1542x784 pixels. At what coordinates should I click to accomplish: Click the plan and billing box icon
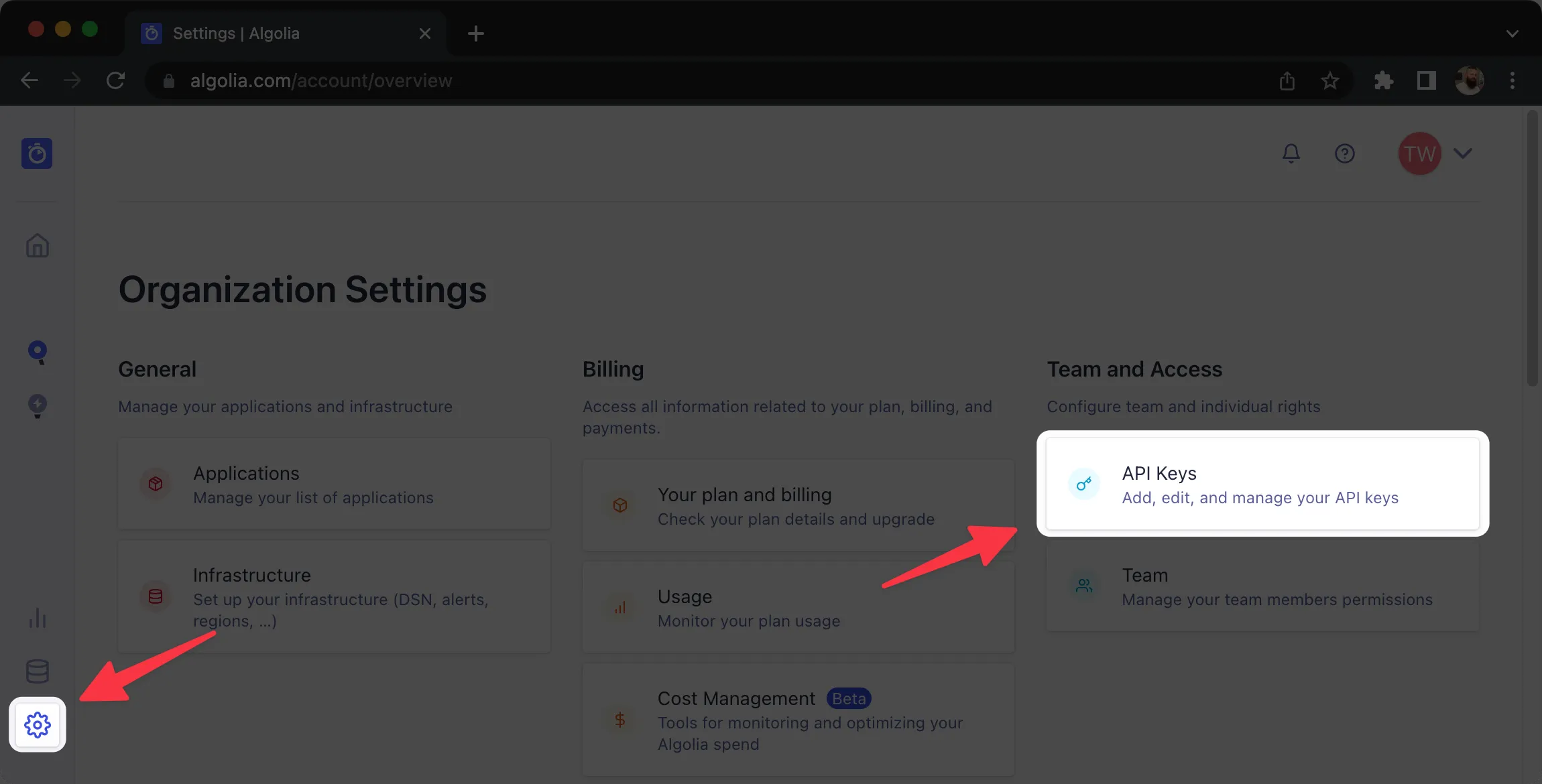(x=620, y=505)
